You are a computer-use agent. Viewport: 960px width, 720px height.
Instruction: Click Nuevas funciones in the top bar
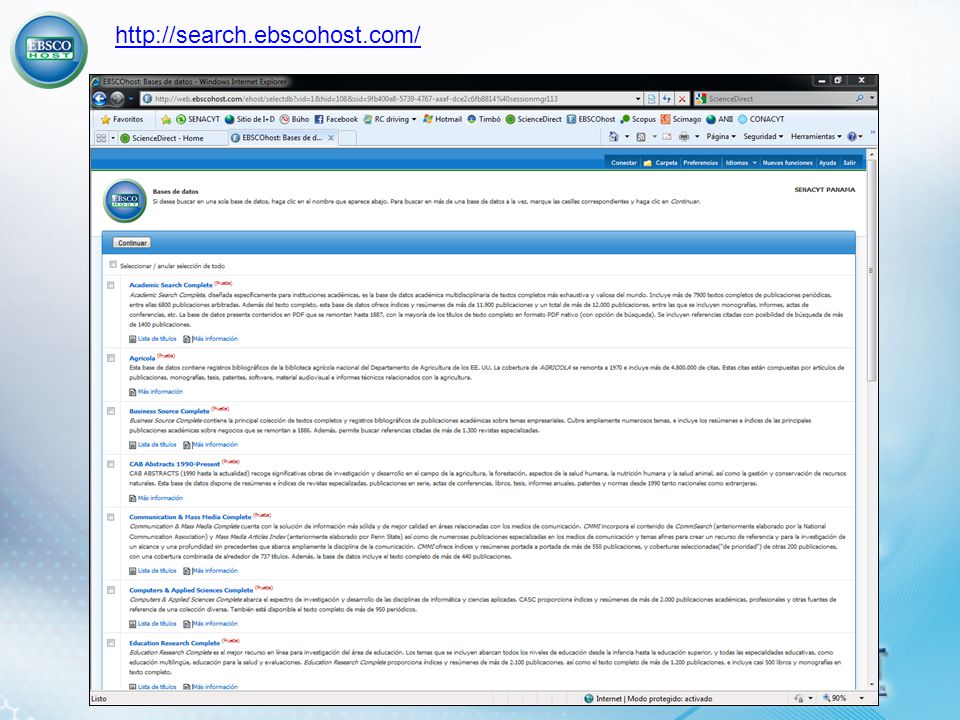coord(787,163)
